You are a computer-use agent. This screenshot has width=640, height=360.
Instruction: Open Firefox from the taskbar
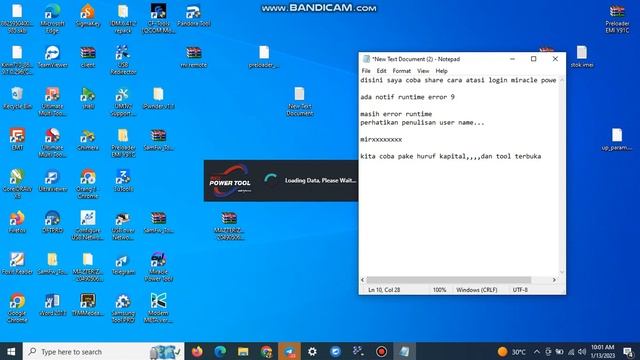(197, 351)
